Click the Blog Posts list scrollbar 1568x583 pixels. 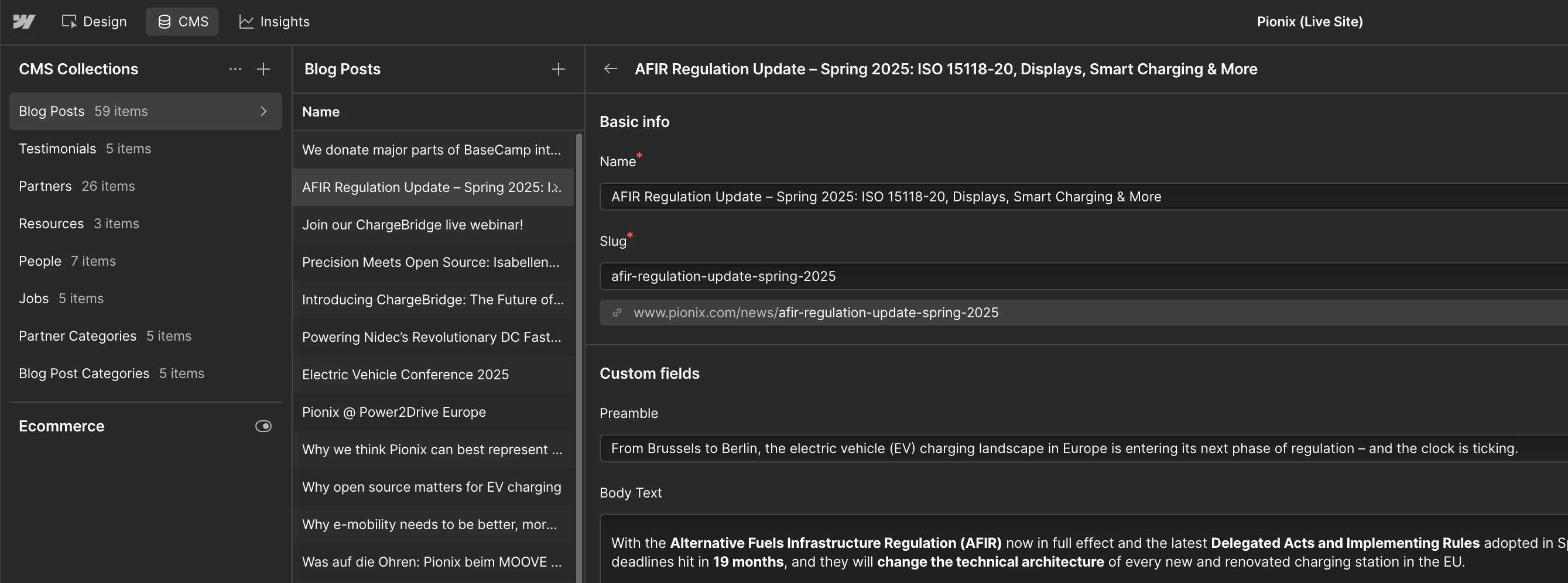579,358
